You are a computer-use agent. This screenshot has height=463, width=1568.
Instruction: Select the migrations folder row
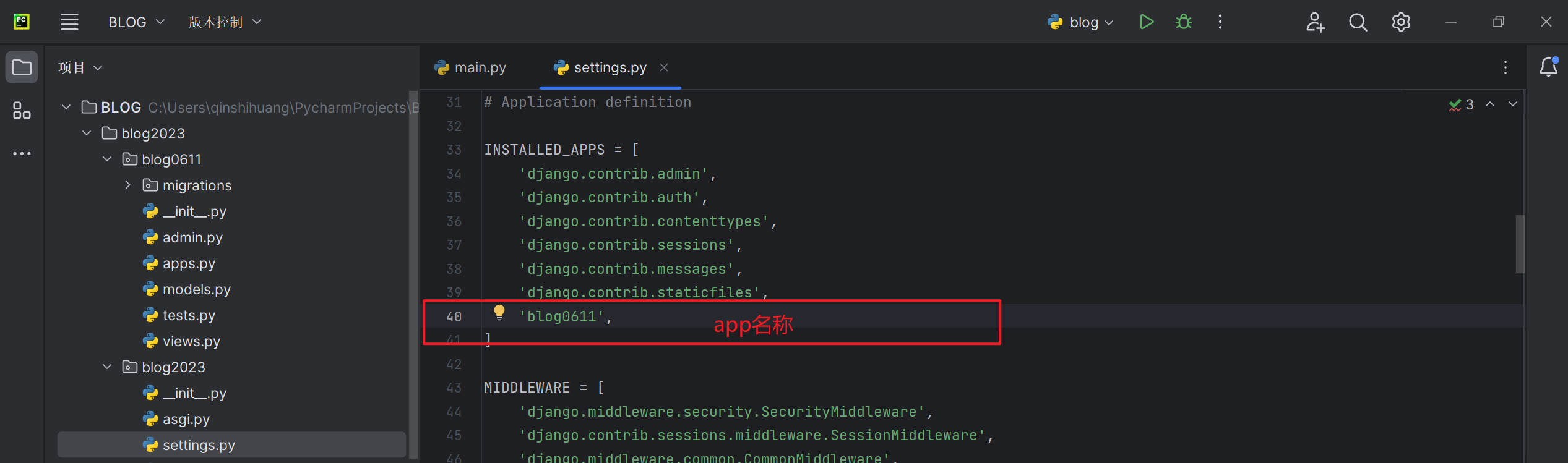click(x=231, y=185)
